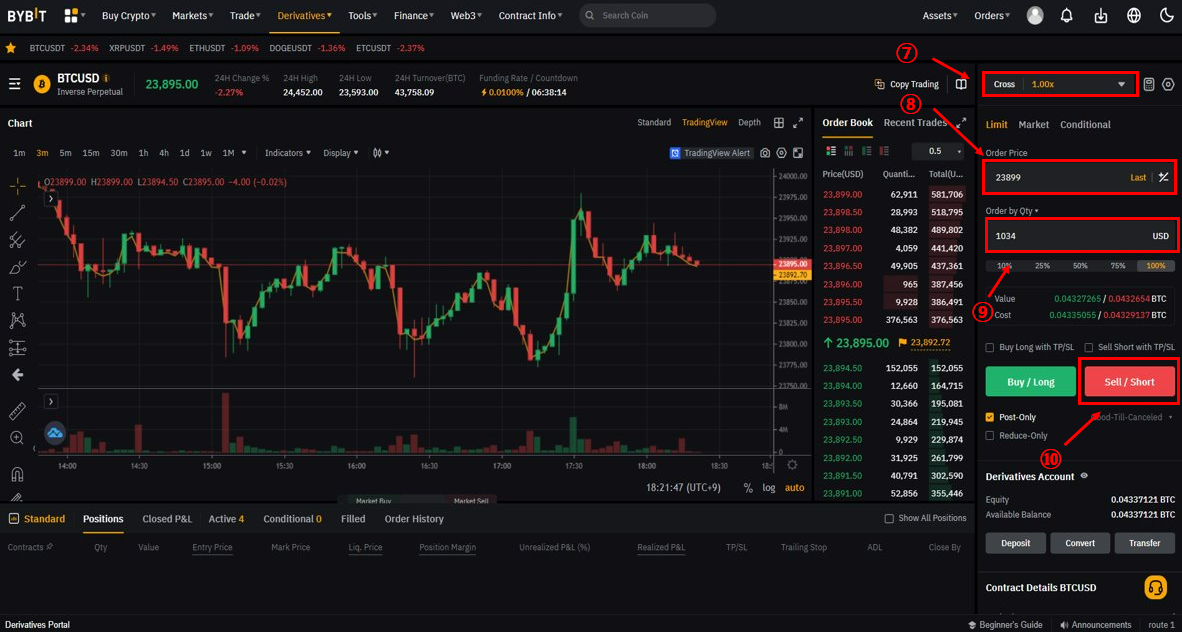Open the Cross 1.00x leverage dropdown
The image size is (1182, 632).
coord(1060,84)
